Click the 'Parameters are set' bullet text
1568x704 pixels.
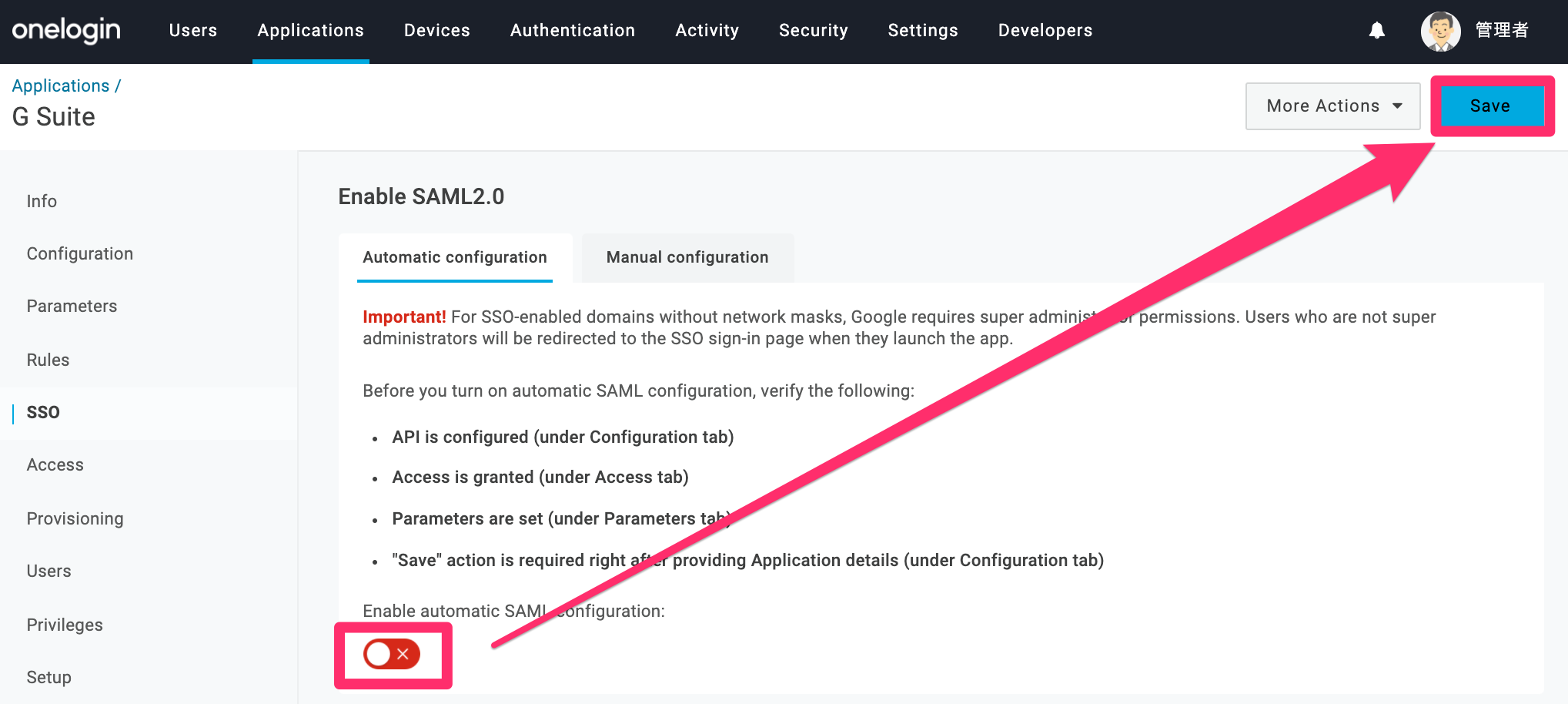[562, 518]
